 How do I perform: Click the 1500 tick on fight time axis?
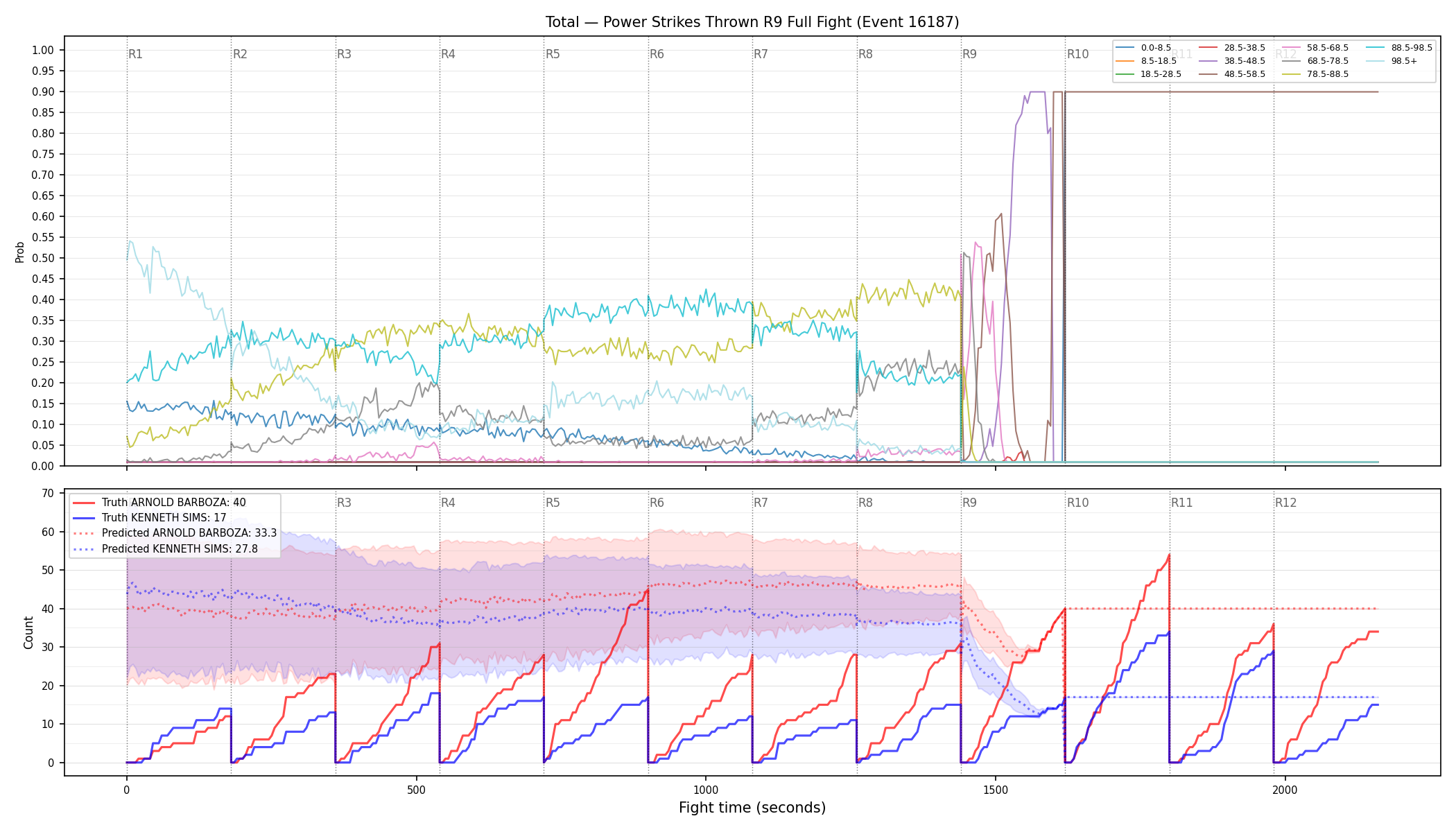[996, 790]
